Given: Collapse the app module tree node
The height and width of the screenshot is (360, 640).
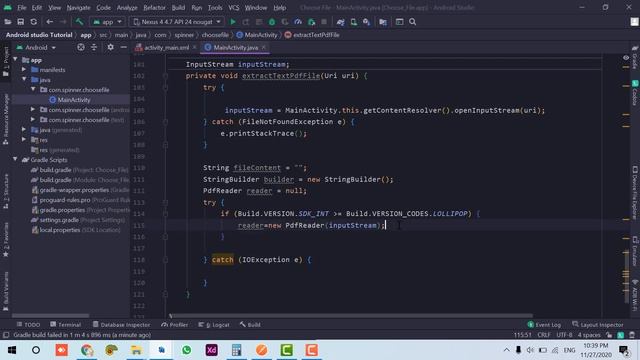Looking at the screenshot, I should point(16,60).
